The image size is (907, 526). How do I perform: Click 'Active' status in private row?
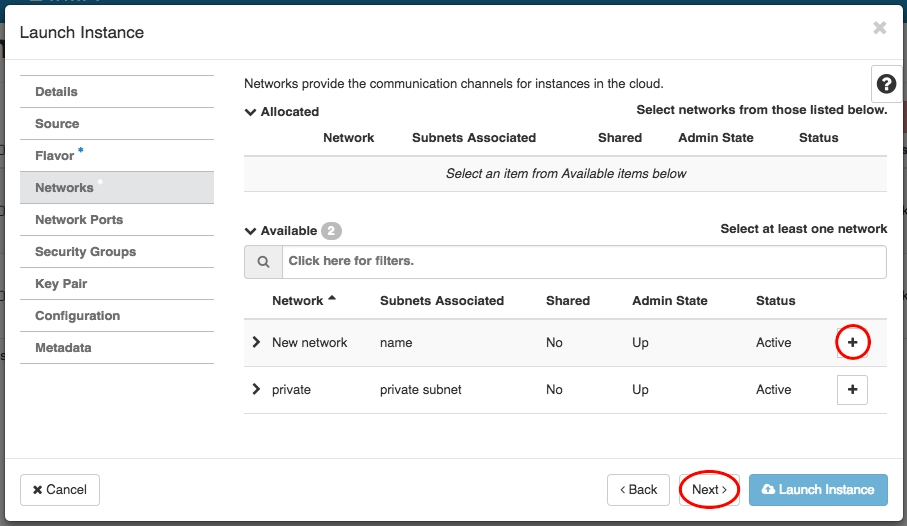(x=773, y=389)
